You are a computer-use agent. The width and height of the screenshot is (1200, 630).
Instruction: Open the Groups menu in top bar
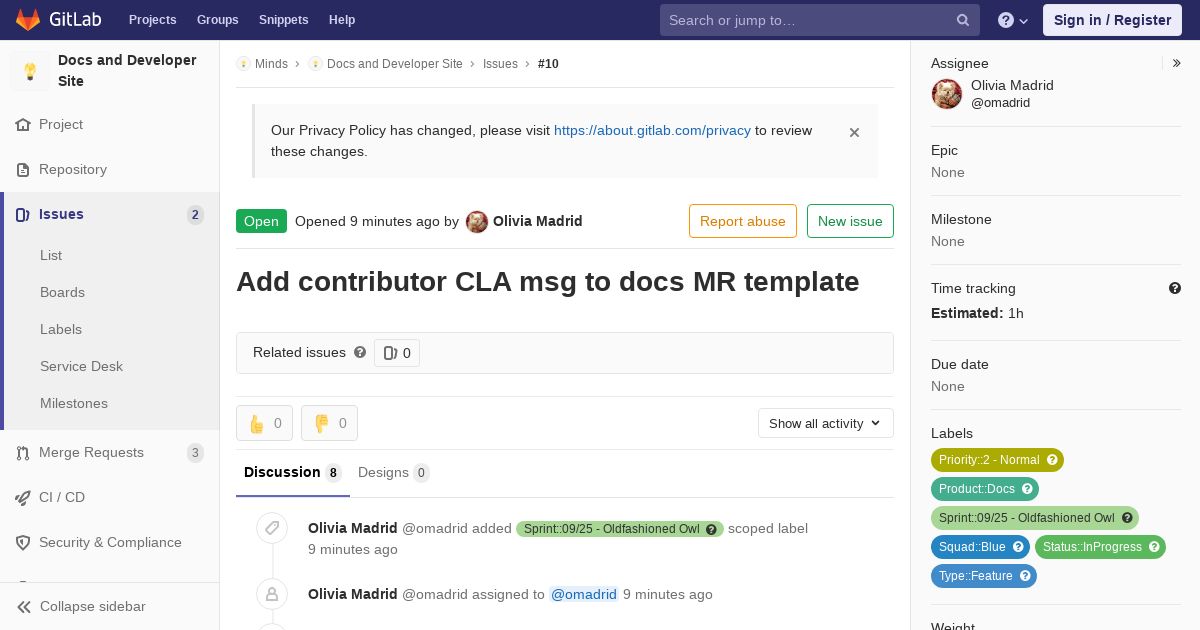click(x=217, y=20)
